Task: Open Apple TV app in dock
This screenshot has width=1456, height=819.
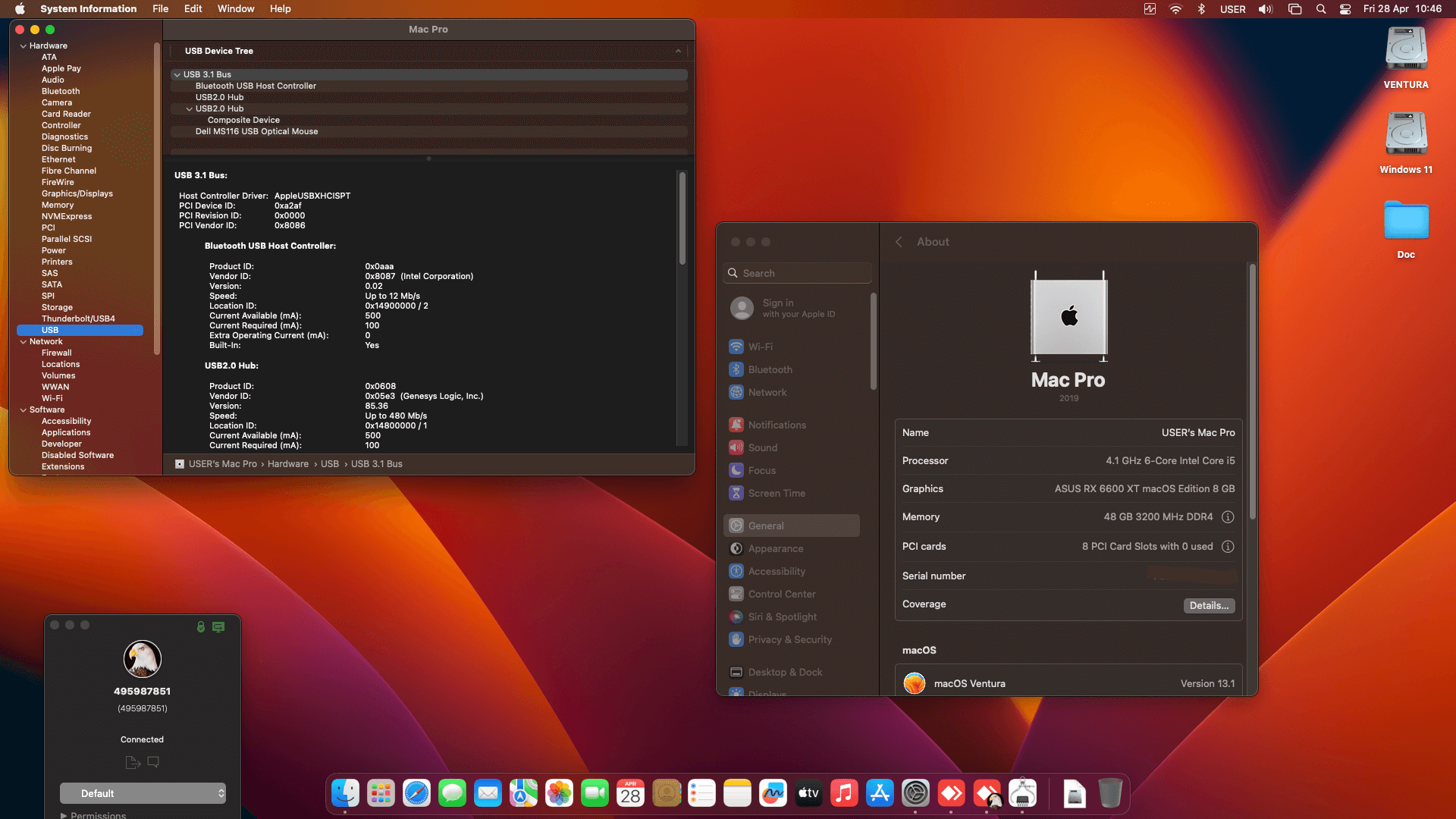Action: (x=808, y=793)
